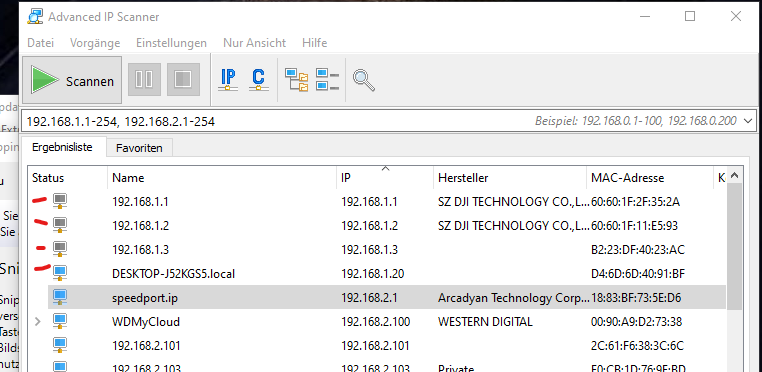762x372 pixels.
Task: Select device icon for 192.168.2.103
Action: tap(60, 366)
